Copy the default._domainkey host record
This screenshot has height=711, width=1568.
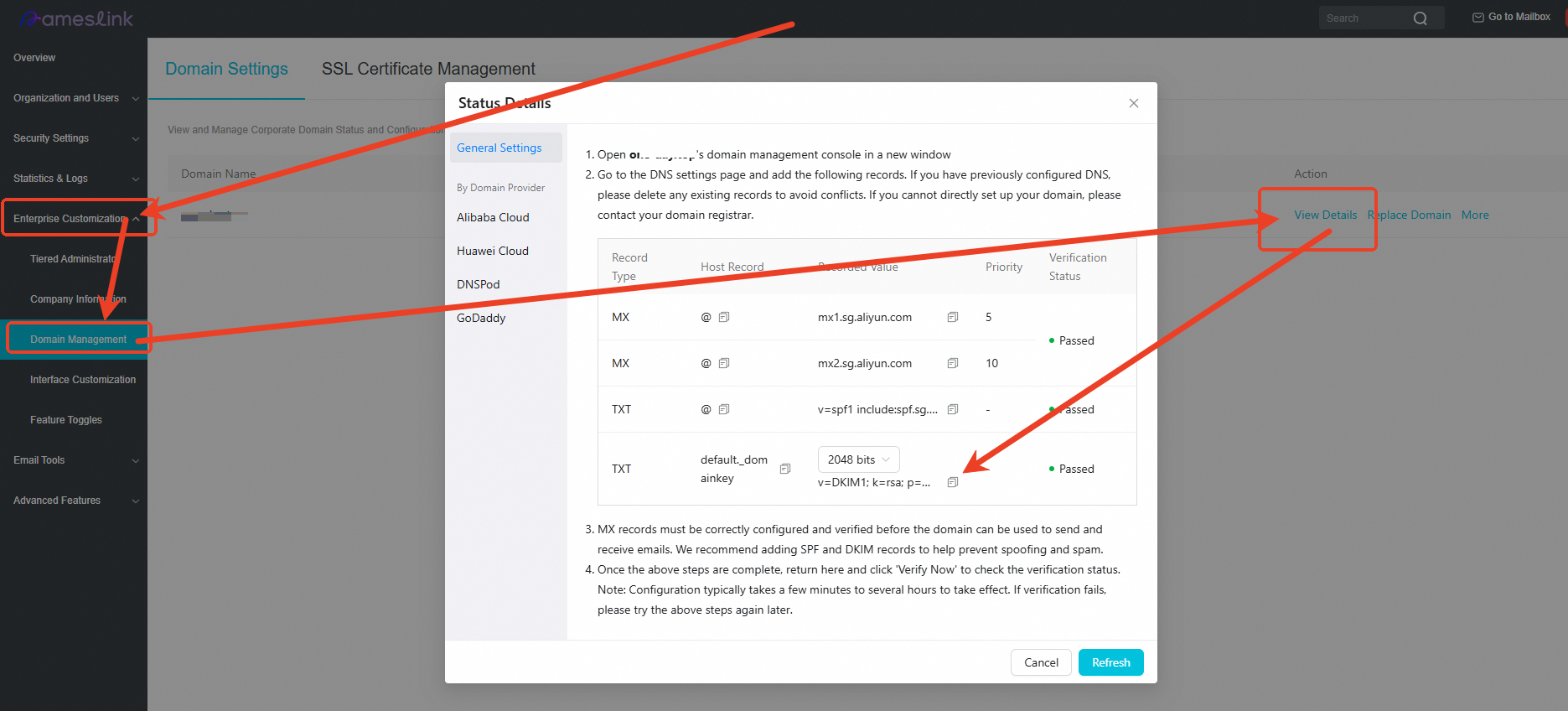785,469
